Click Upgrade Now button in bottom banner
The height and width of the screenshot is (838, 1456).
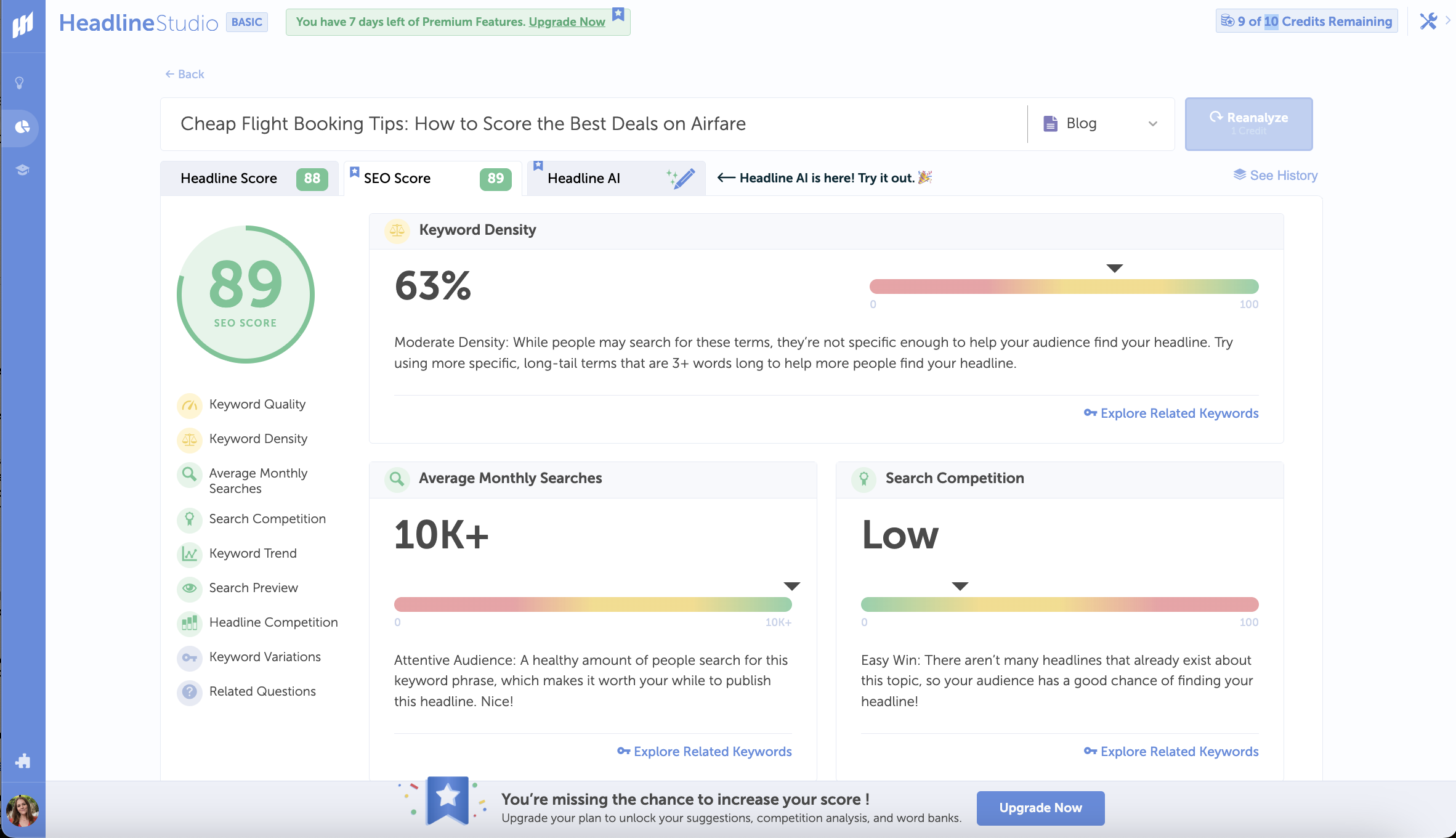[1040, 808]
